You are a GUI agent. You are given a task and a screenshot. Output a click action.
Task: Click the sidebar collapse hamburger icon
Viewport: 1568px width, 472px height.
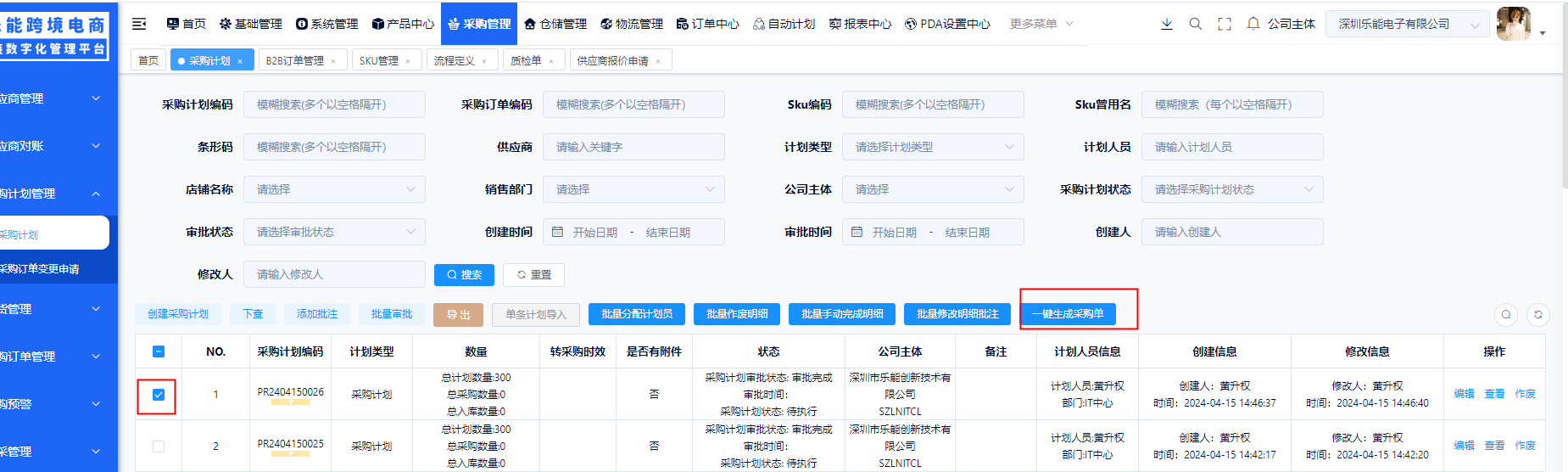point(139,24)
